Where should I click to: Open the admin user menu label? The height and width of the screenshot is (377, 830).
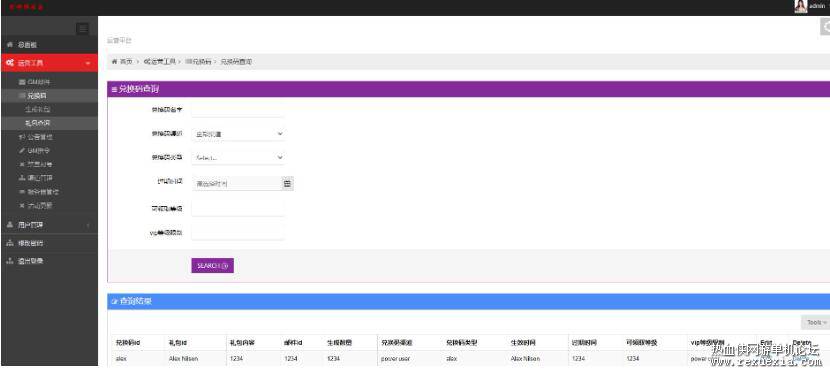(818, 6)
